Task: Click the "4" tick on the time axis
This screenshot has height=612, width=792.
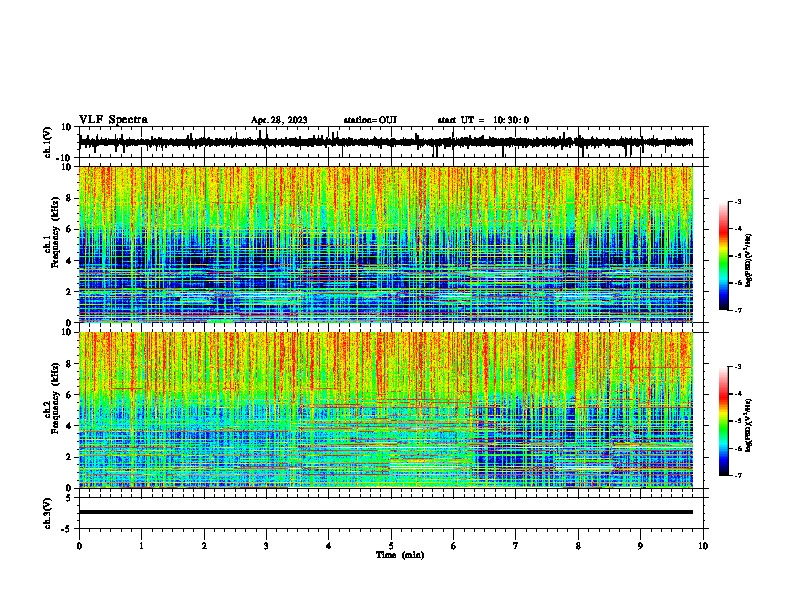Action: 329,546
